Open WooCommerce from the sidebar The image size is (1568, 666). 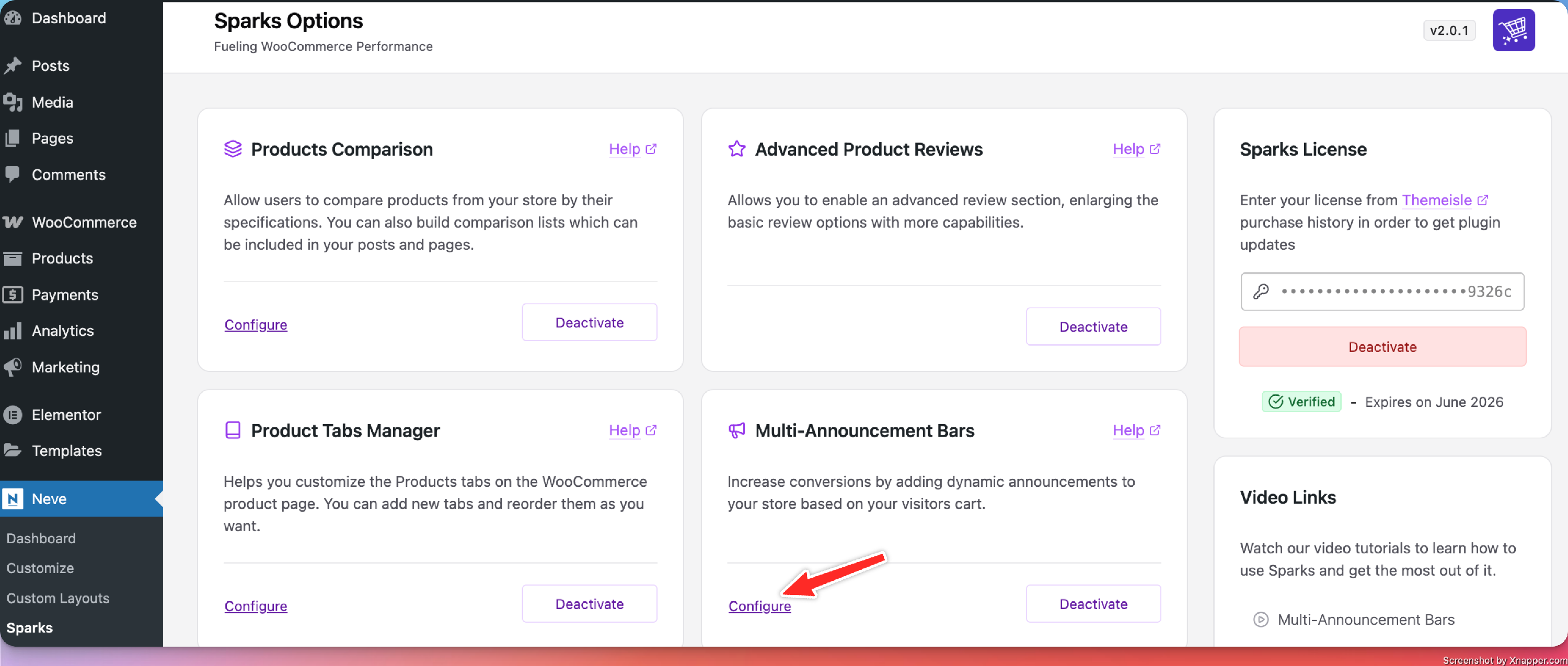(x=84, y=223)
